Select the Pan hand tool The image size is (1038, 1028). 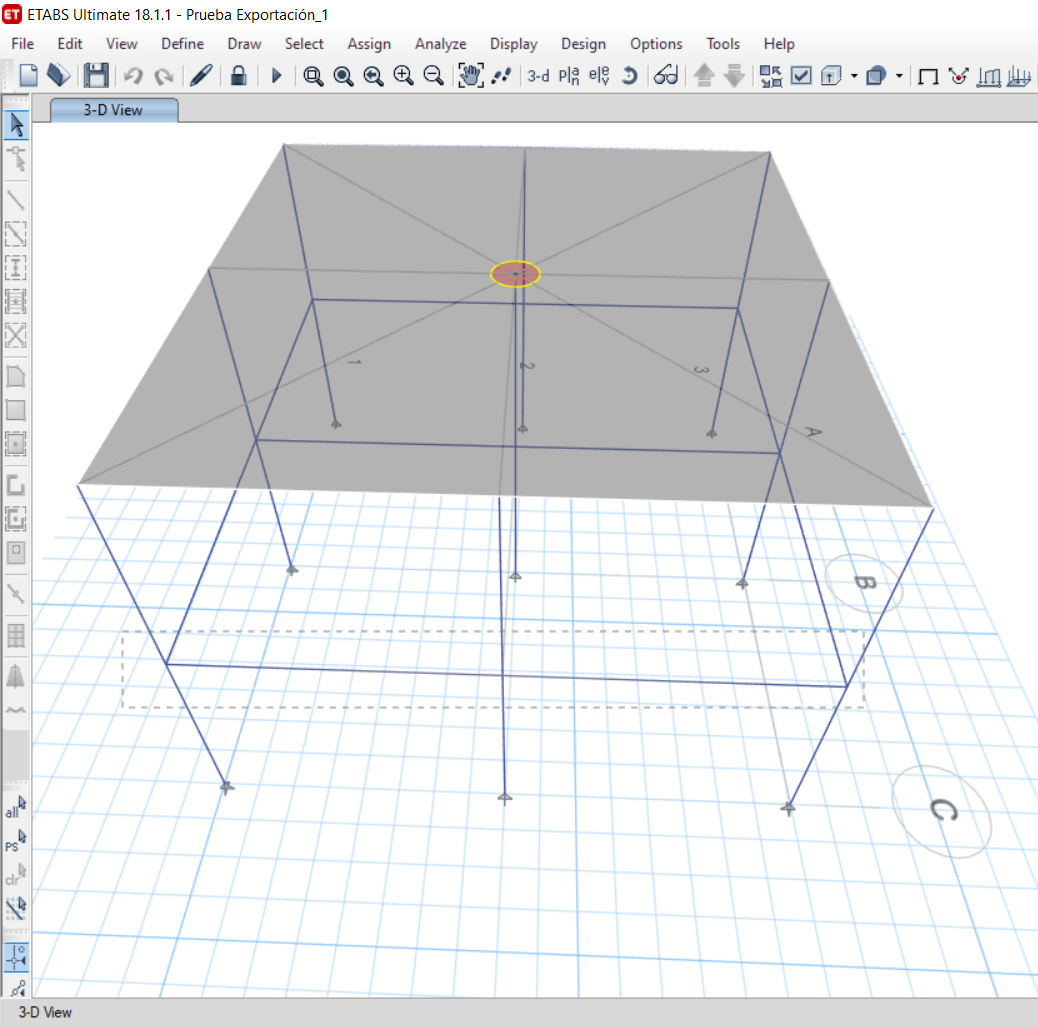click(x=469, y=76)
